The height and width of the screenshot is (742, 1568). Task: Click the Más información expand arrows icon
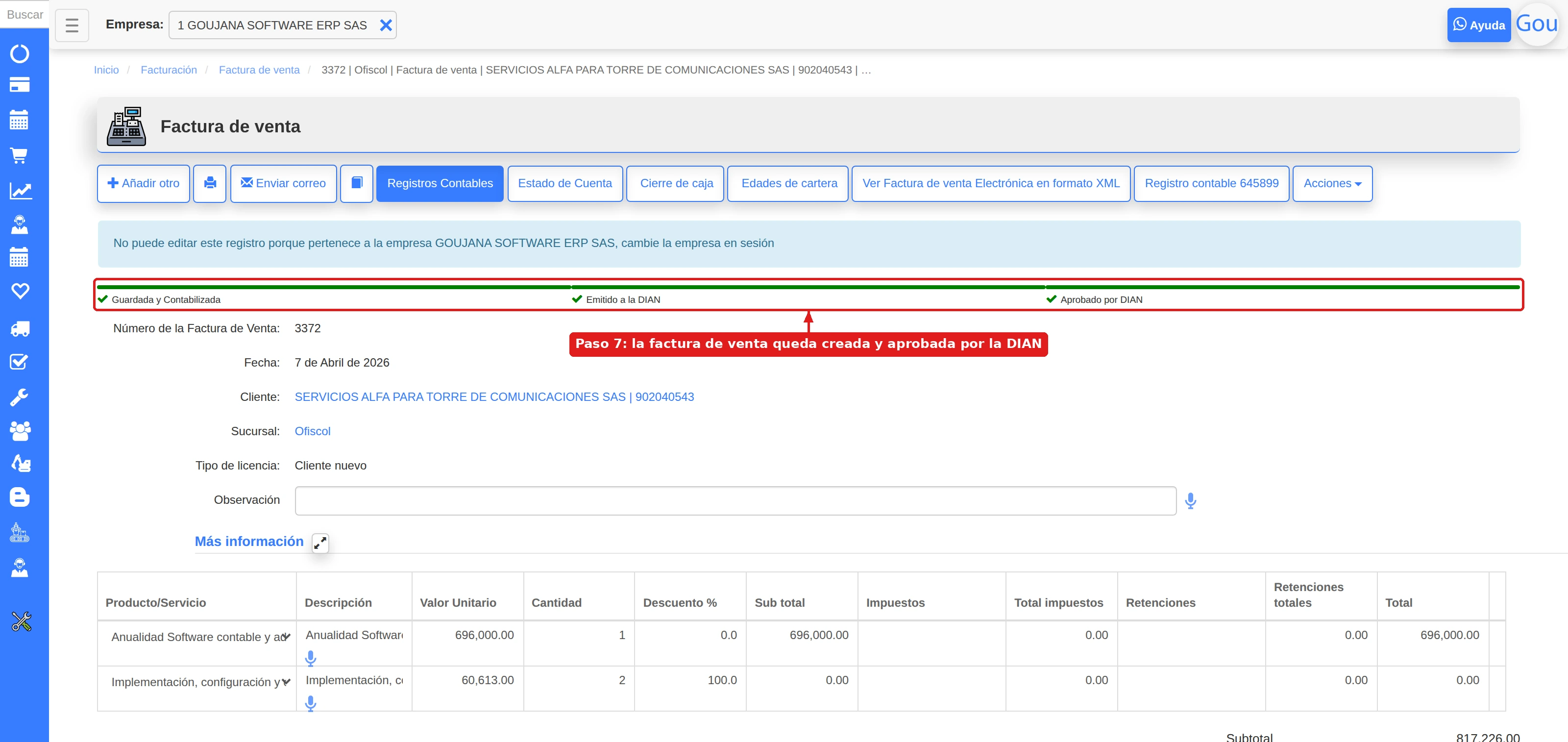pyautogui.click(x=320, y=543)
